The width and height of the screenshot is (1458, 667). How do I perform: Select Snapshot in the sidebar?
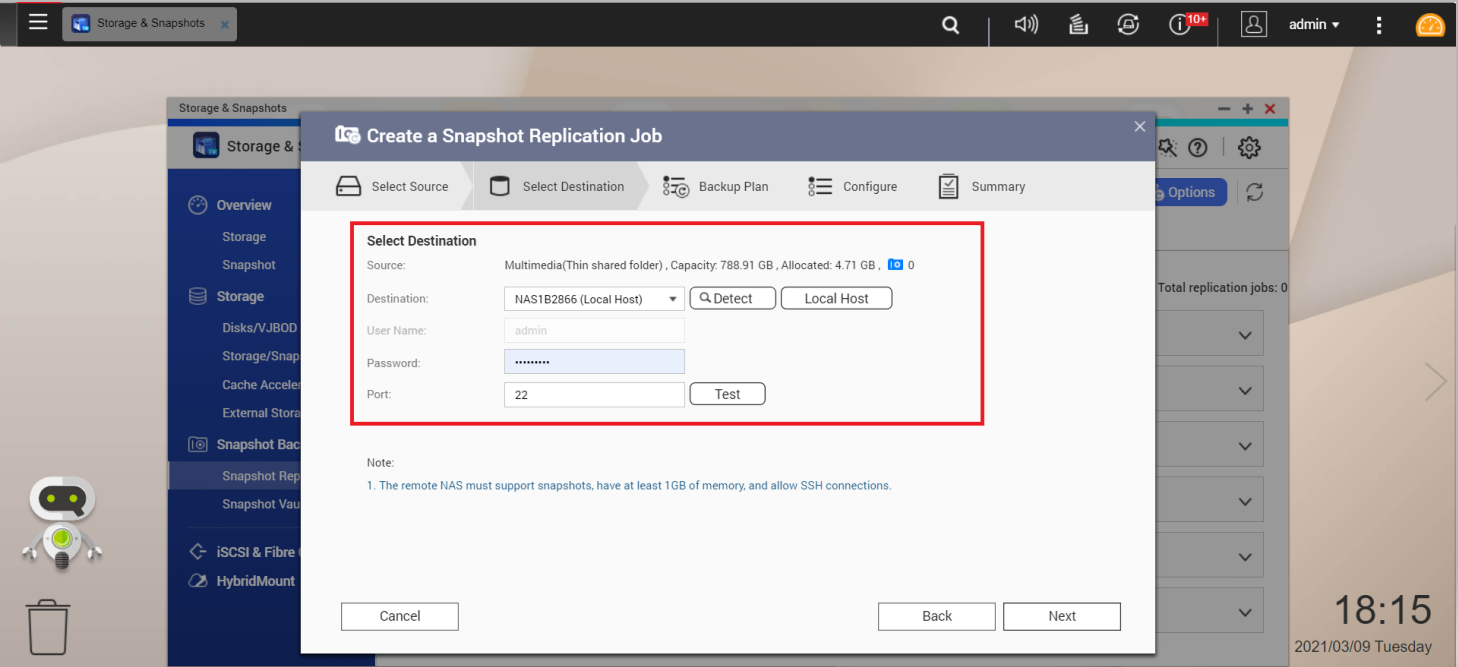click(249, 265)
